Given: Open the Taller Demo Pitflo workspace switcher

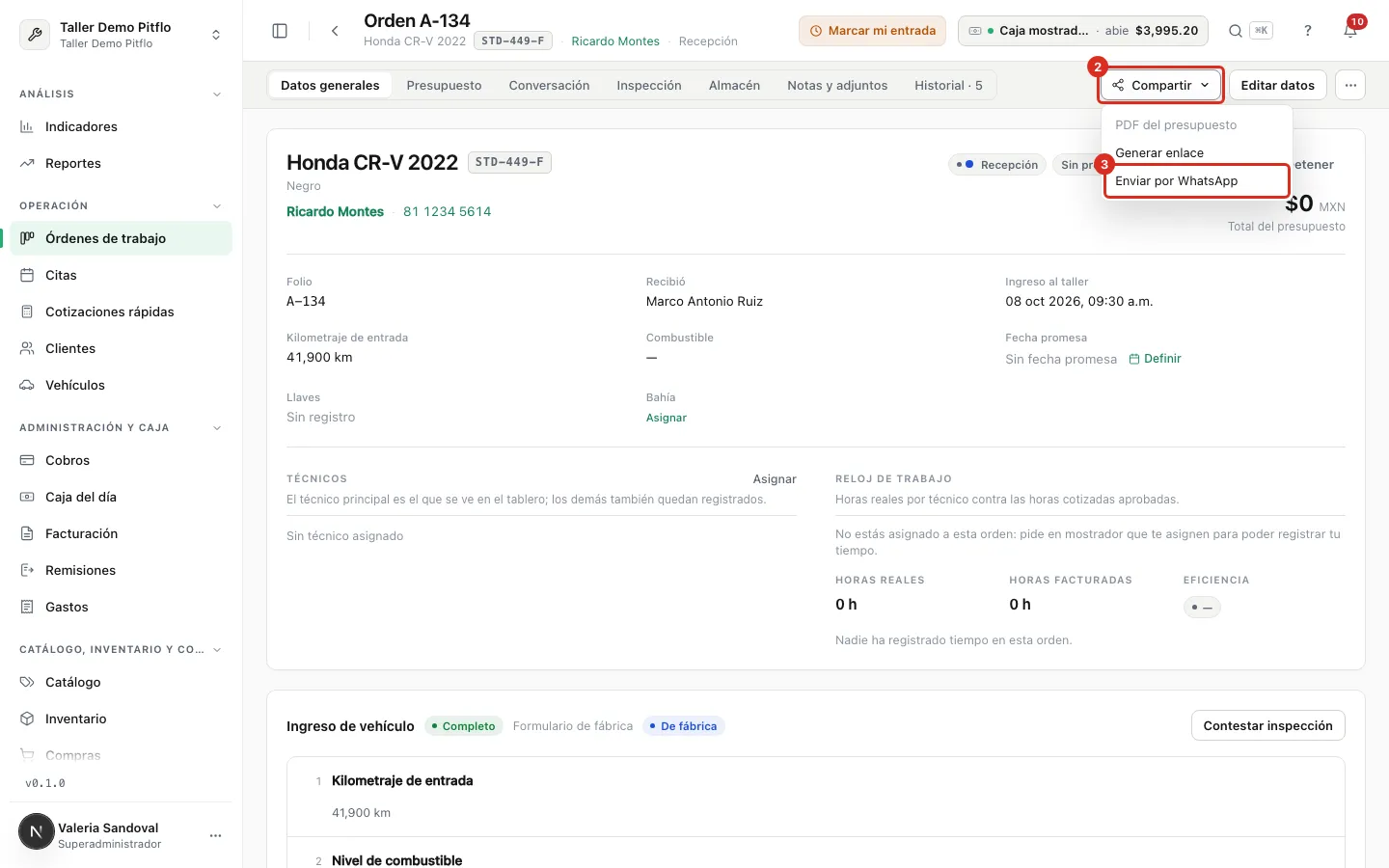Looking at the screenshot, I should click(121, 35).
